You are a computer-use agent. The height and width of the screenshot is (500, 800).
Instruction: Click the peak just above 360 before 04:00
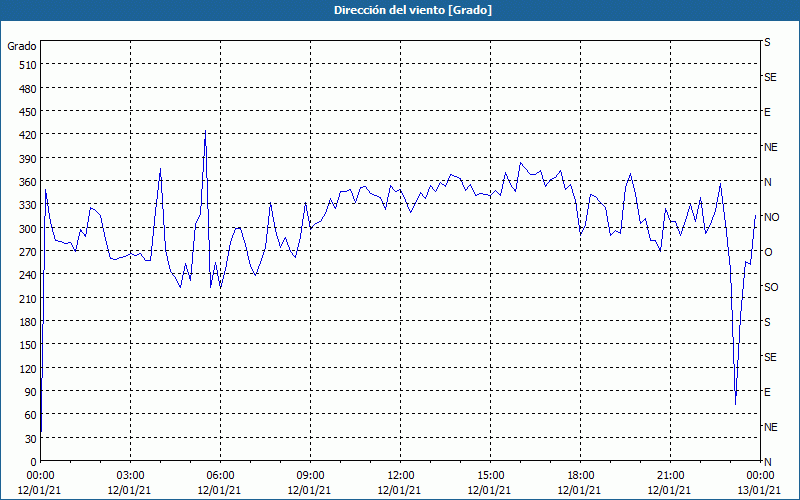[x=160, y=169]
